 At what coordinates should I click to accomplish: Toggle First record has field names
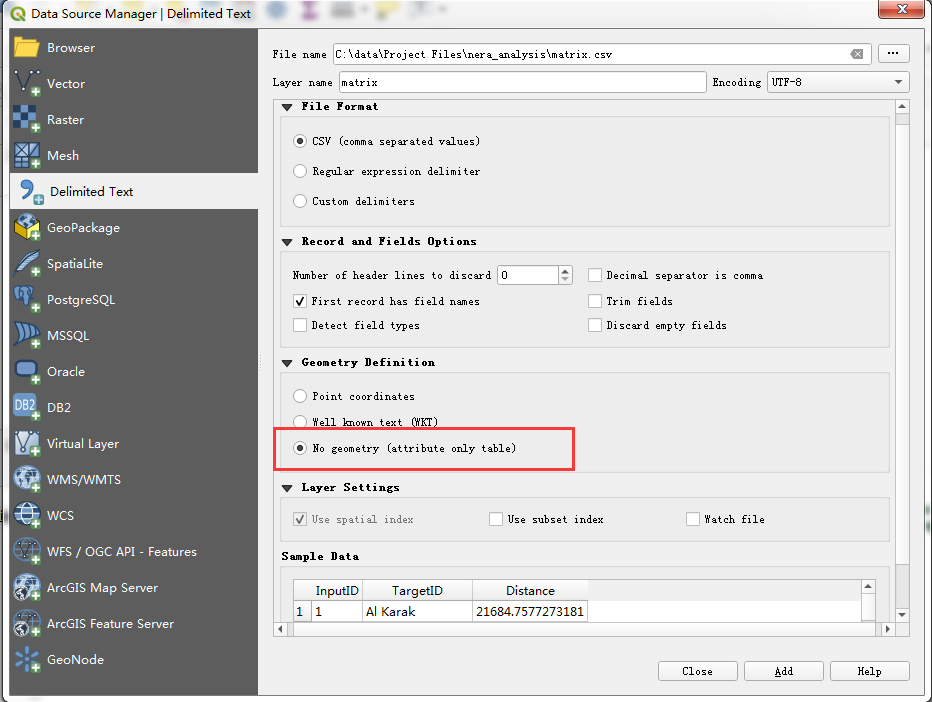[x=300, y=301]
